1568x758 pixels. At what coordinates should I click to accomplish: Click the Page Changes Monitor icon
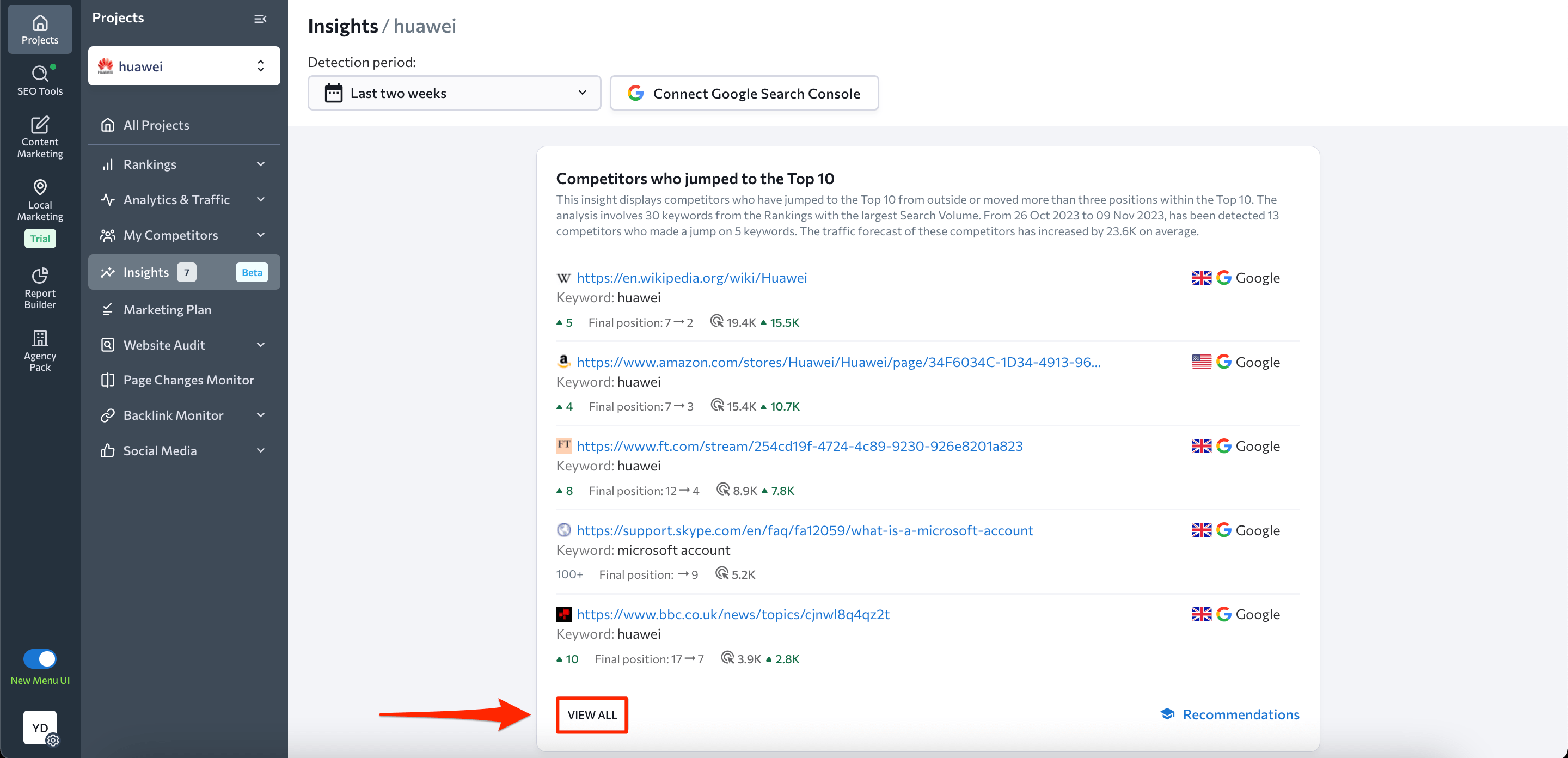point(108,381)
